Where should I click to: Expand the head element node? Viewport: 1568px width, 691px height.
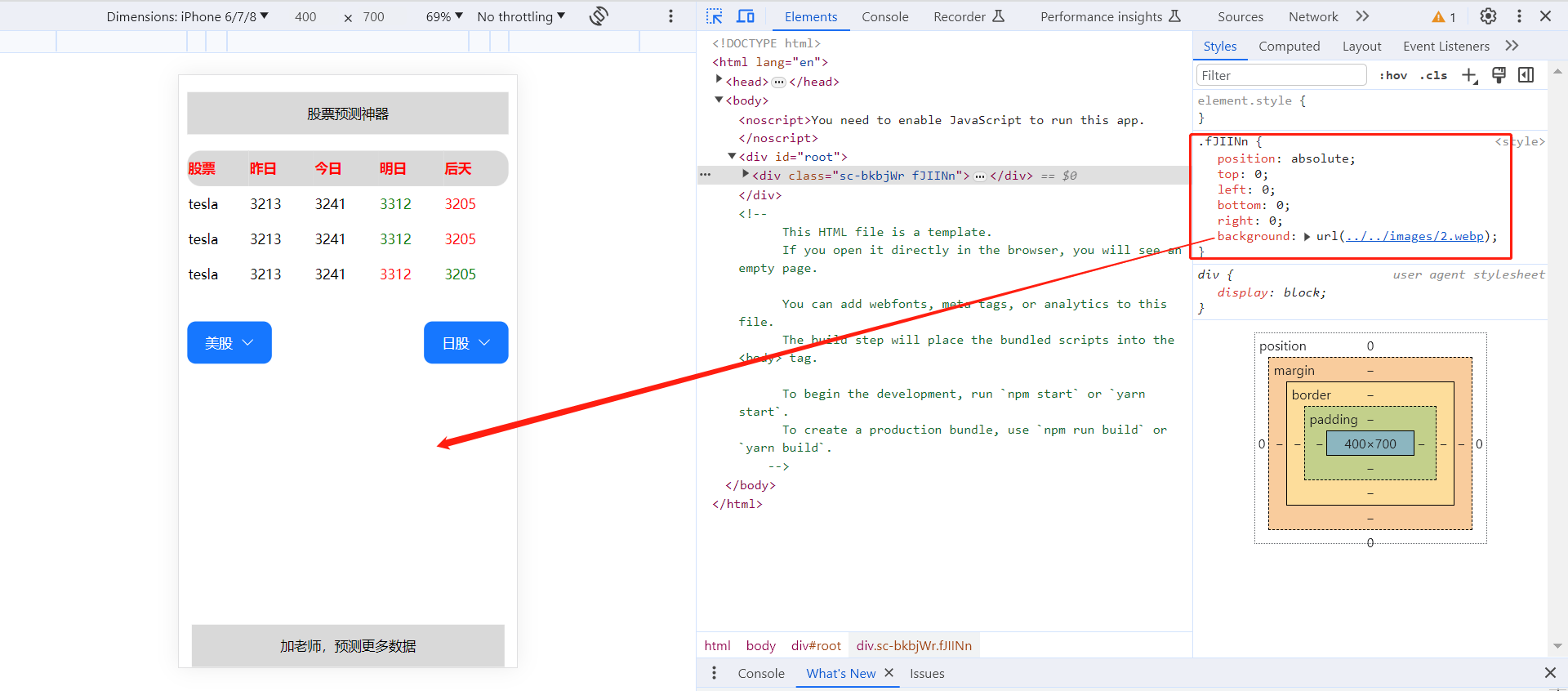click(x=719, y=81)
